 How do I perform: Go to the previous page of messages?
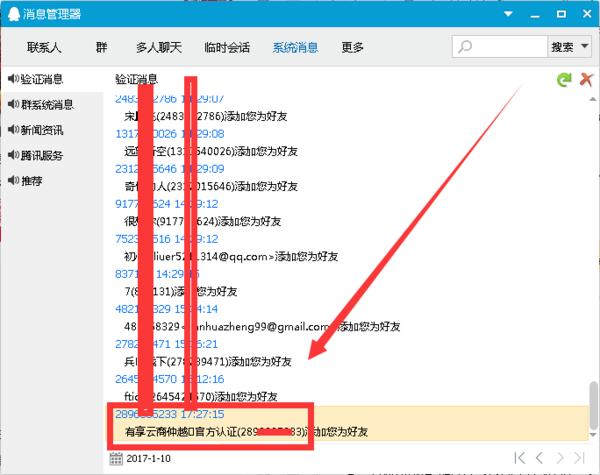[x=539, y=458]
